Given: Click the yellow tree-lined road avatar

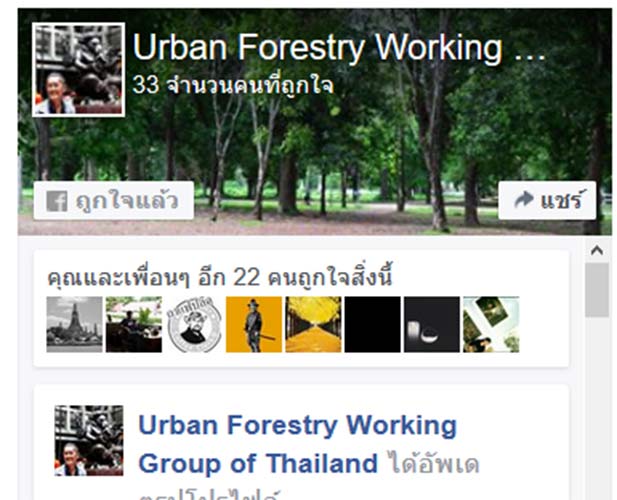Looking at the screenshot, I should click(313, 325).
